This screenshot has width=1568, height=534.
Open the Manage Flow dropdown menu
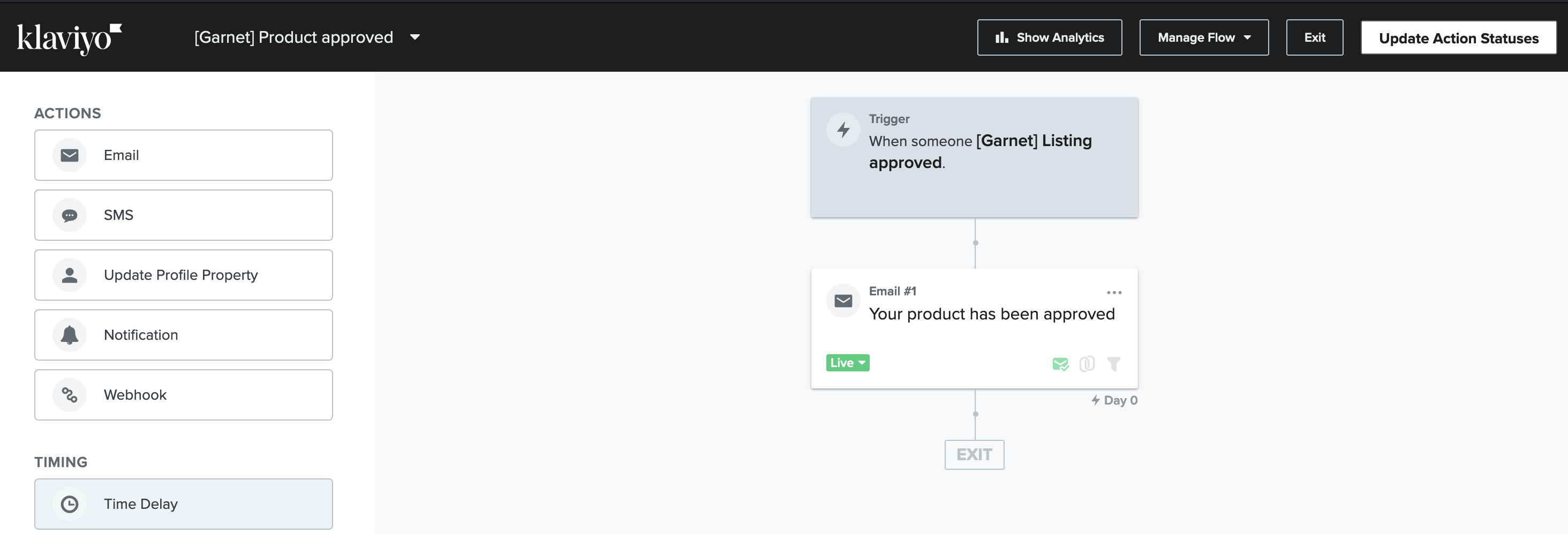point(1203,37)
